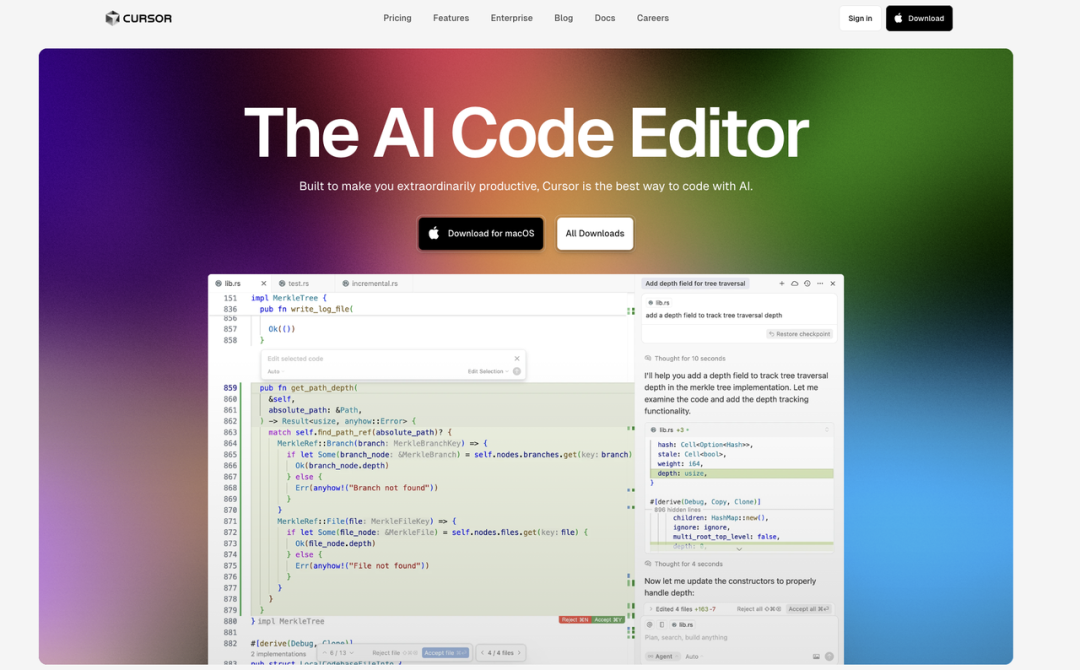
Task: Click the cloud icon in chat header
Action: (794, 283)
